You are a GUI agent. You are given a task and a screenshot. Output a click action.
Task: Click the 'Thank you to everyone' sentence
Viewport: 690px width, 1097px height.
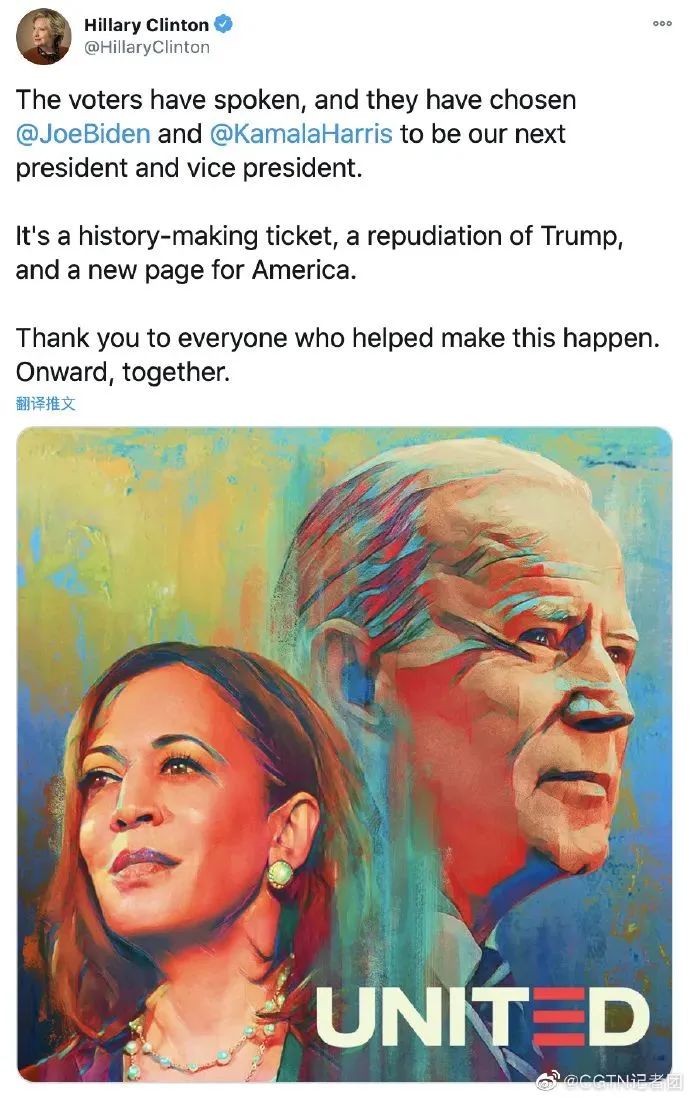coord(337,338)
